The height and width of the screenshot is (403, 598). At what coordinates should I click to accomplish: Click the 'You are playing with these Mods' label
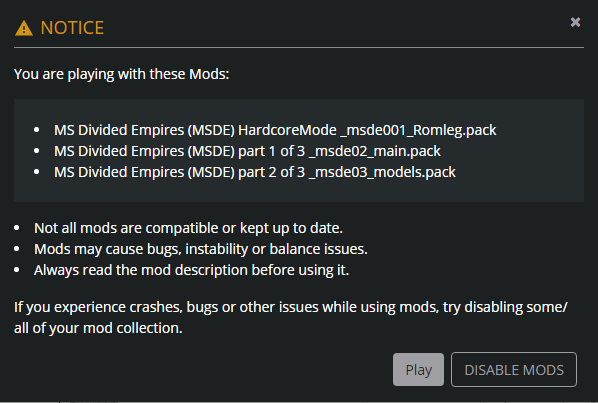(x=122, y=74)
